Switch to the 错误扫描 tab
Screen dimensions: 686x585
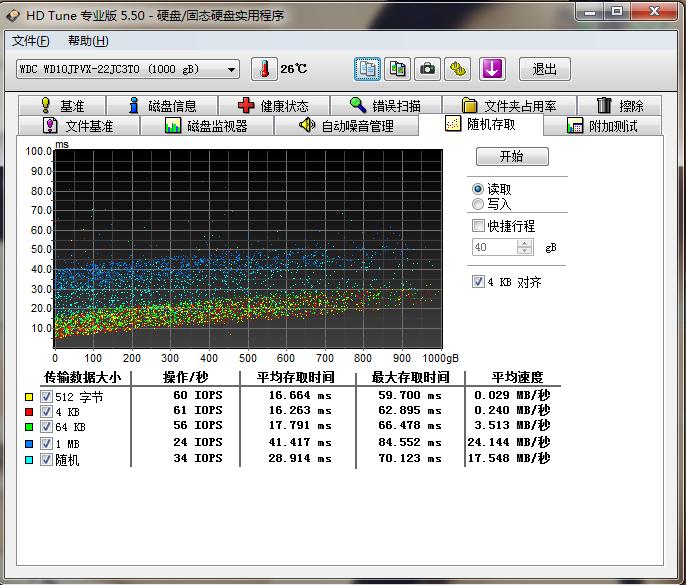tap(385, 105)
